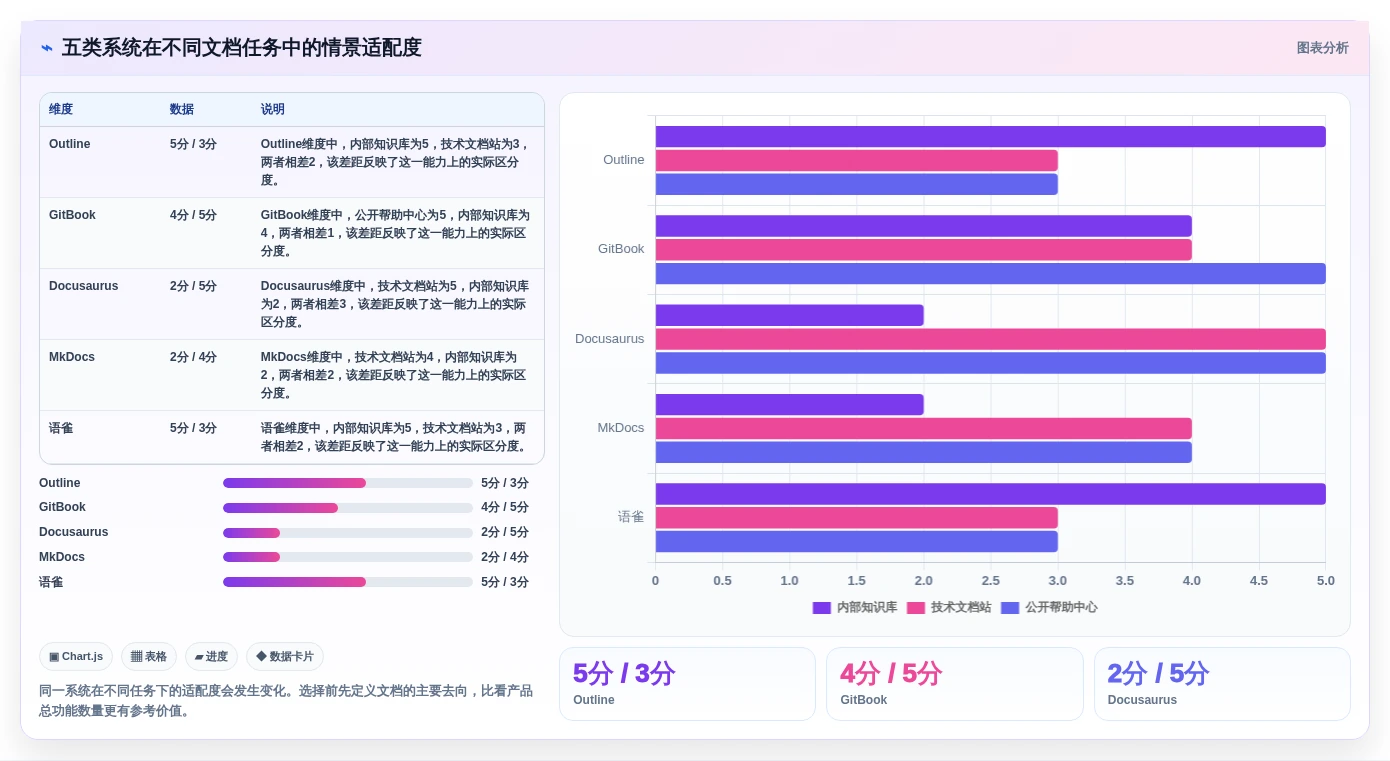Click the summary paragraph under the tag chips
Screen dimensions: 1390x761
tap(286, 701)
